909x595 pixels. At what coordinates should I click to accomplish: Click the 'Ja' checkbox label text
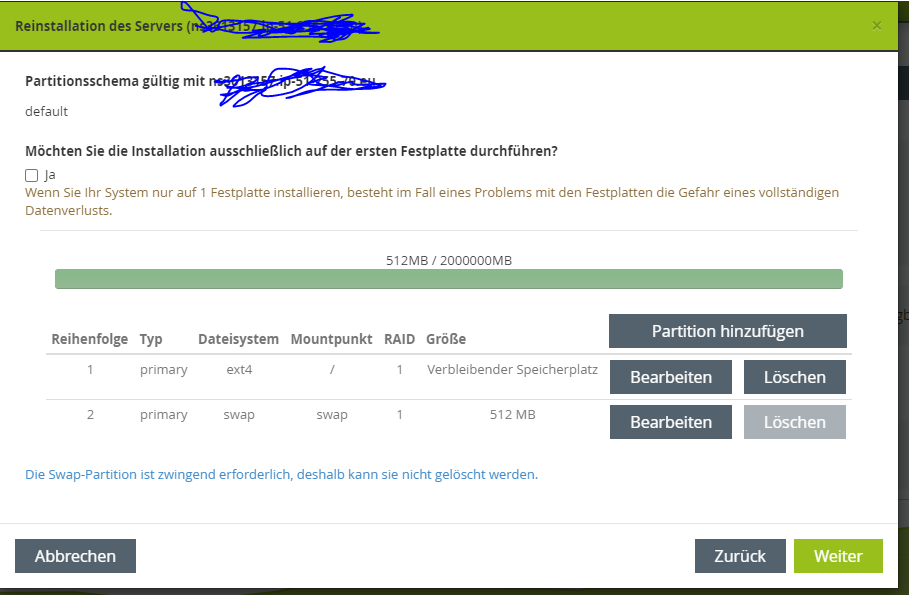(50, 175)
